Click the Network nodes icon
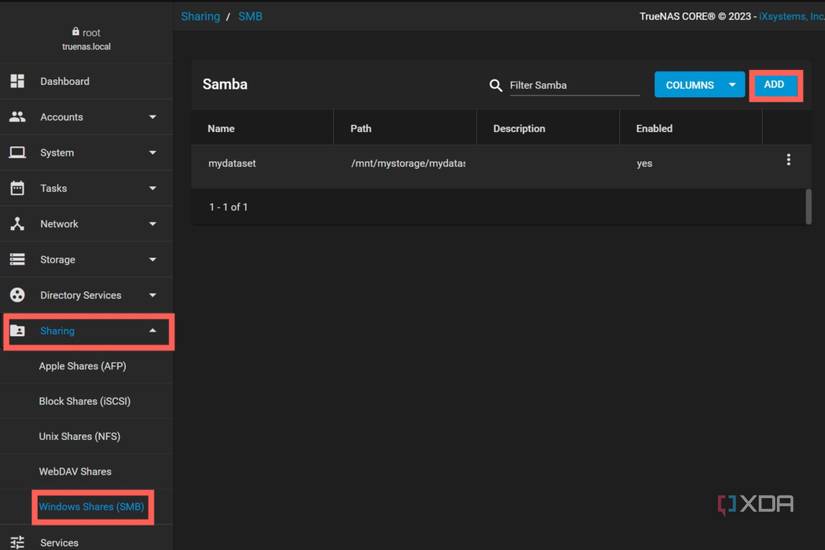This screenshot has height=550, width=825. point(17,224)
